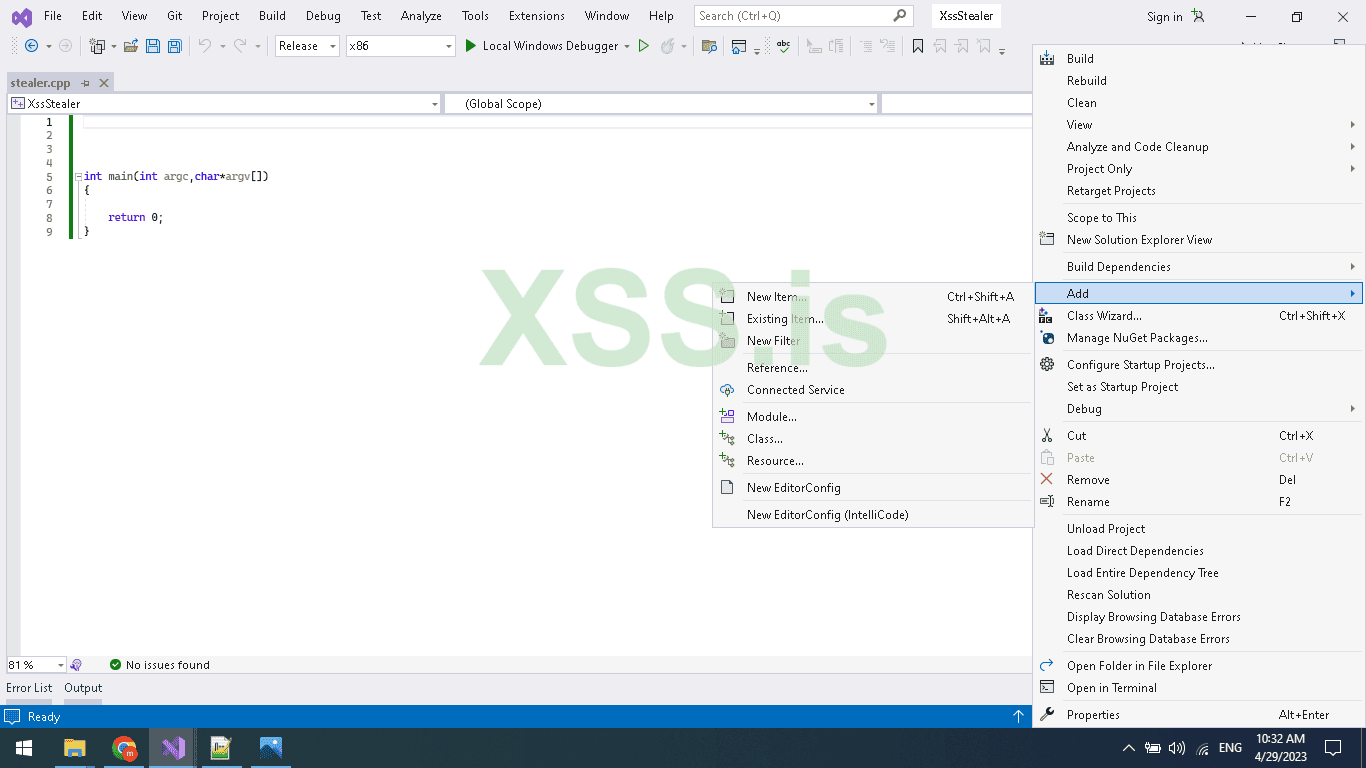
Task: Click the Redo arrow in the toolbar
Action: coord(240,46)
